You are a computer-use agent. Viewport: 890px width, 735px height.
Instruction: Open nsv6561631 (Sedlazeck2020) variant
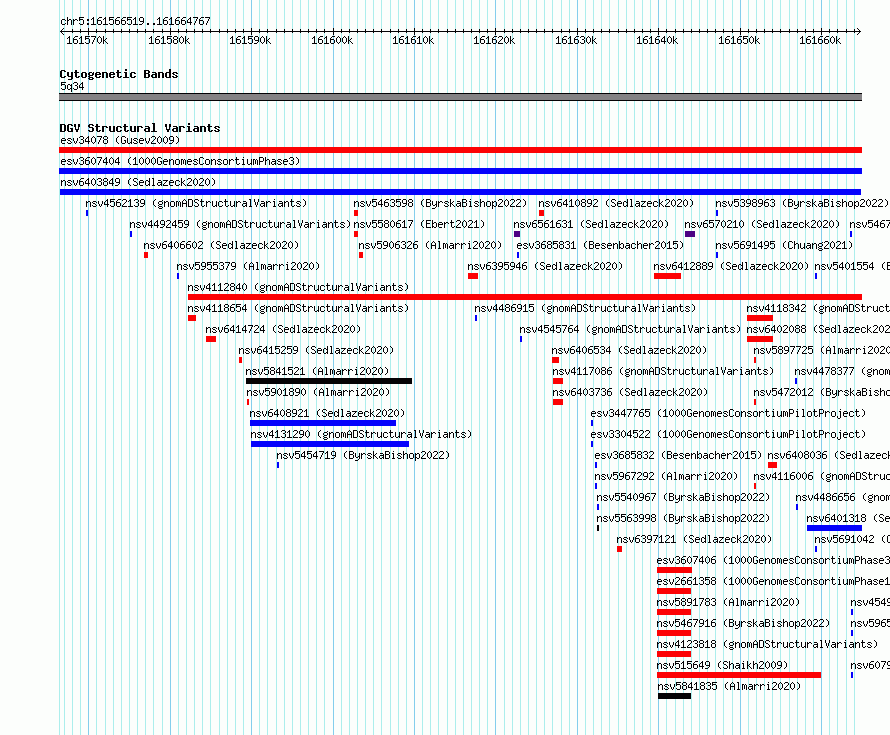(x=591, y=224)
